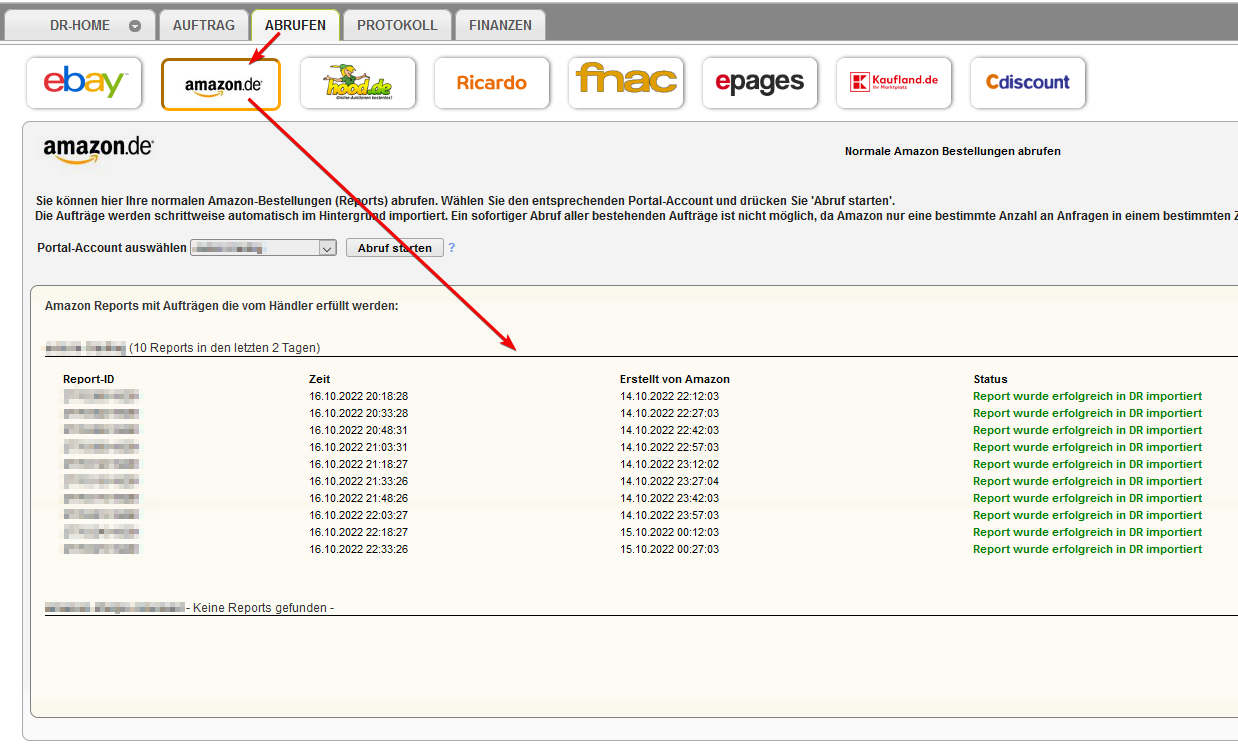
Task: Click import status of 22:33:26 report
Action: [1088, 549]
